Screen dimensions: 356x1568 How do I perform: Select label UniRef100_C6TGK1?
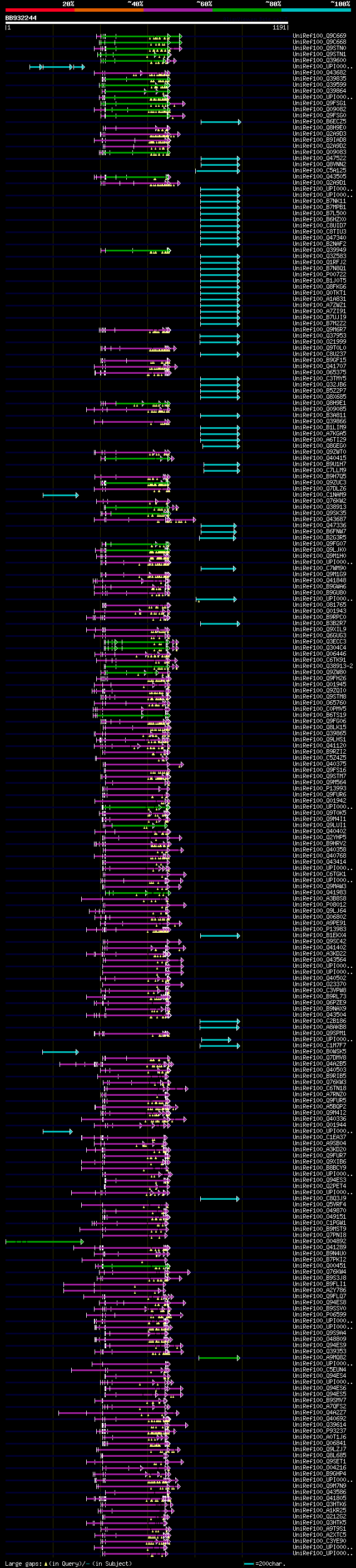pyautogui.click(x=319, y=874)
